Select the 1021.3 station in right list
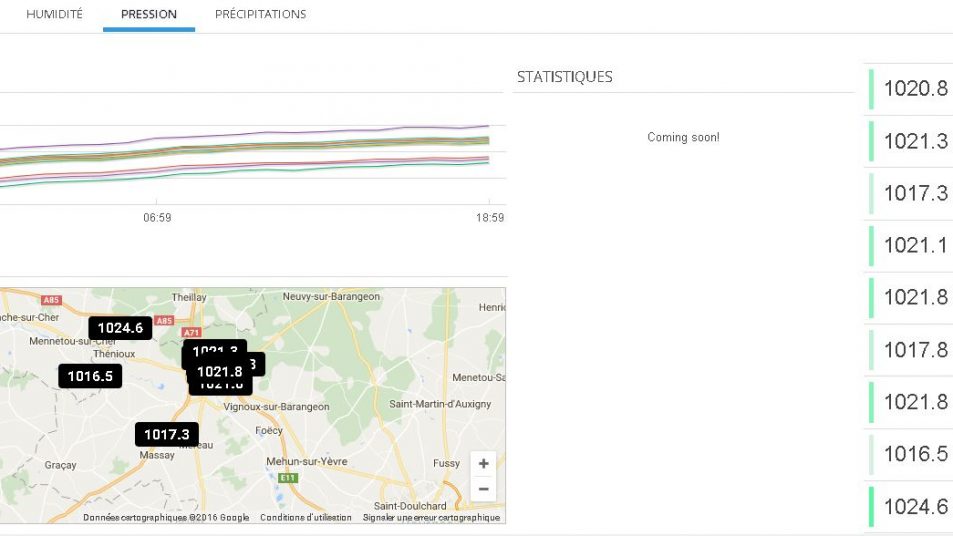 tap(915, 141)
